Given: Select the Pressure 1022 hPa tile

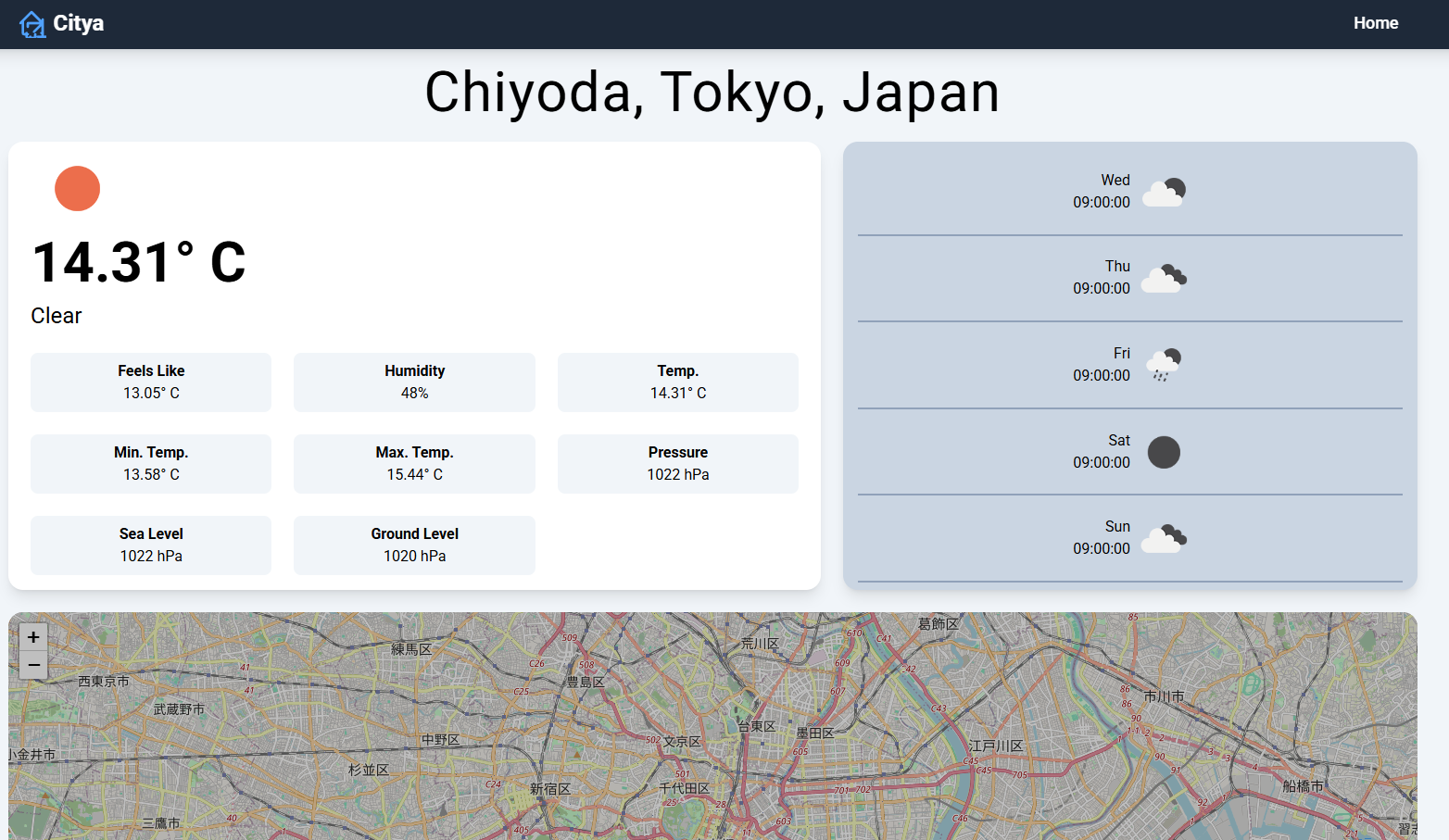Looking at the screenshot, I should [x=677, y=463].
